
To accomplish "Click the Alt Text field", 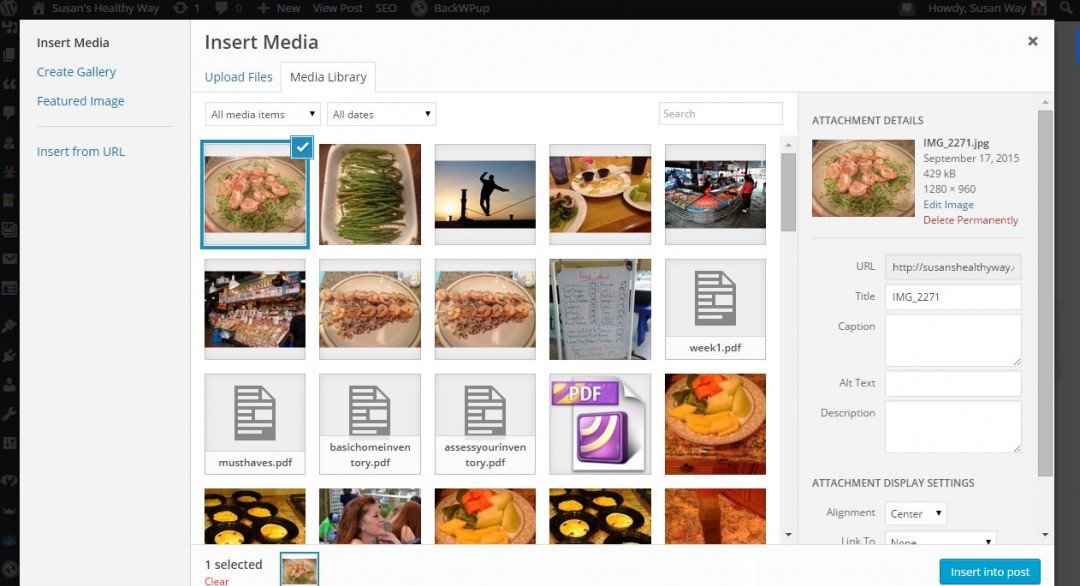I will 953,384.
